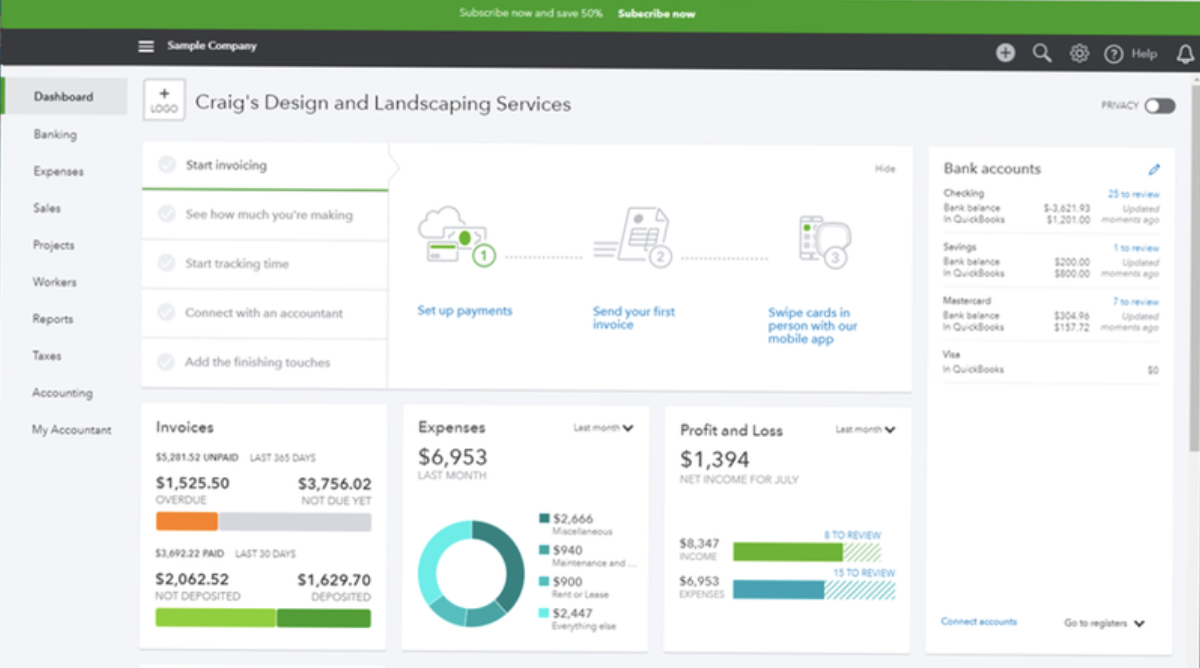1200x668 pixels.
Task: Edit bank accounts with pencil icon
Action: (x=1154, y=169)
